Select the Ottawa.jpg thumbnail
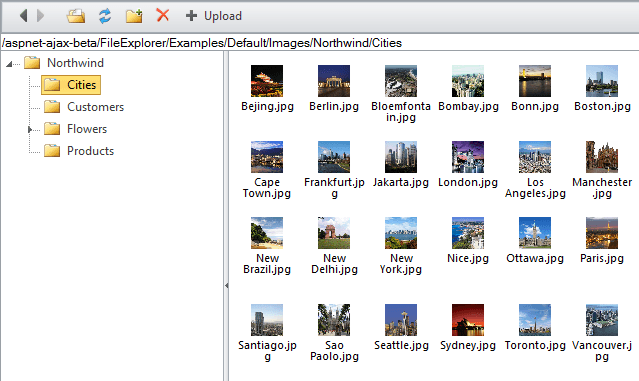This screenshot has height=381, width=639. [x=535, y=233]
